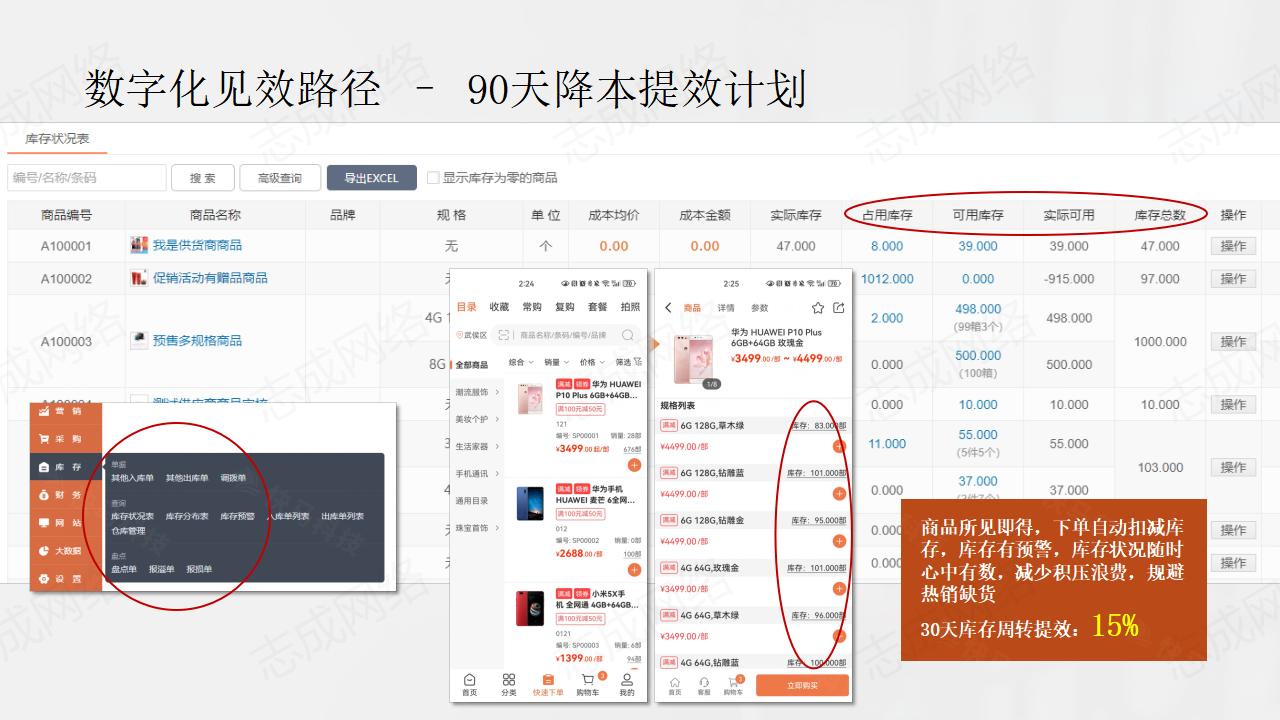Click the 编号/名称/条码 search field
The image size is (1280, 720).
pyautogui.click(x=87, y=178)
